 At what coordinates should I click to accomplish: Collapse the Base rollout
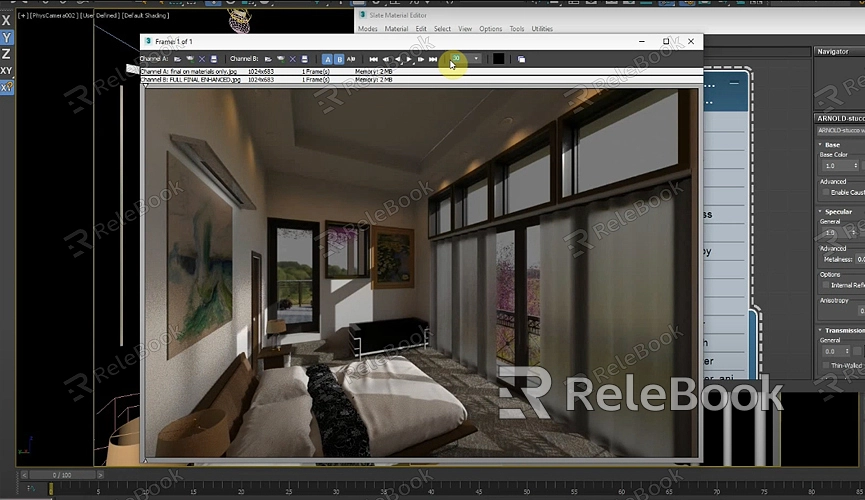pos(820,145)
